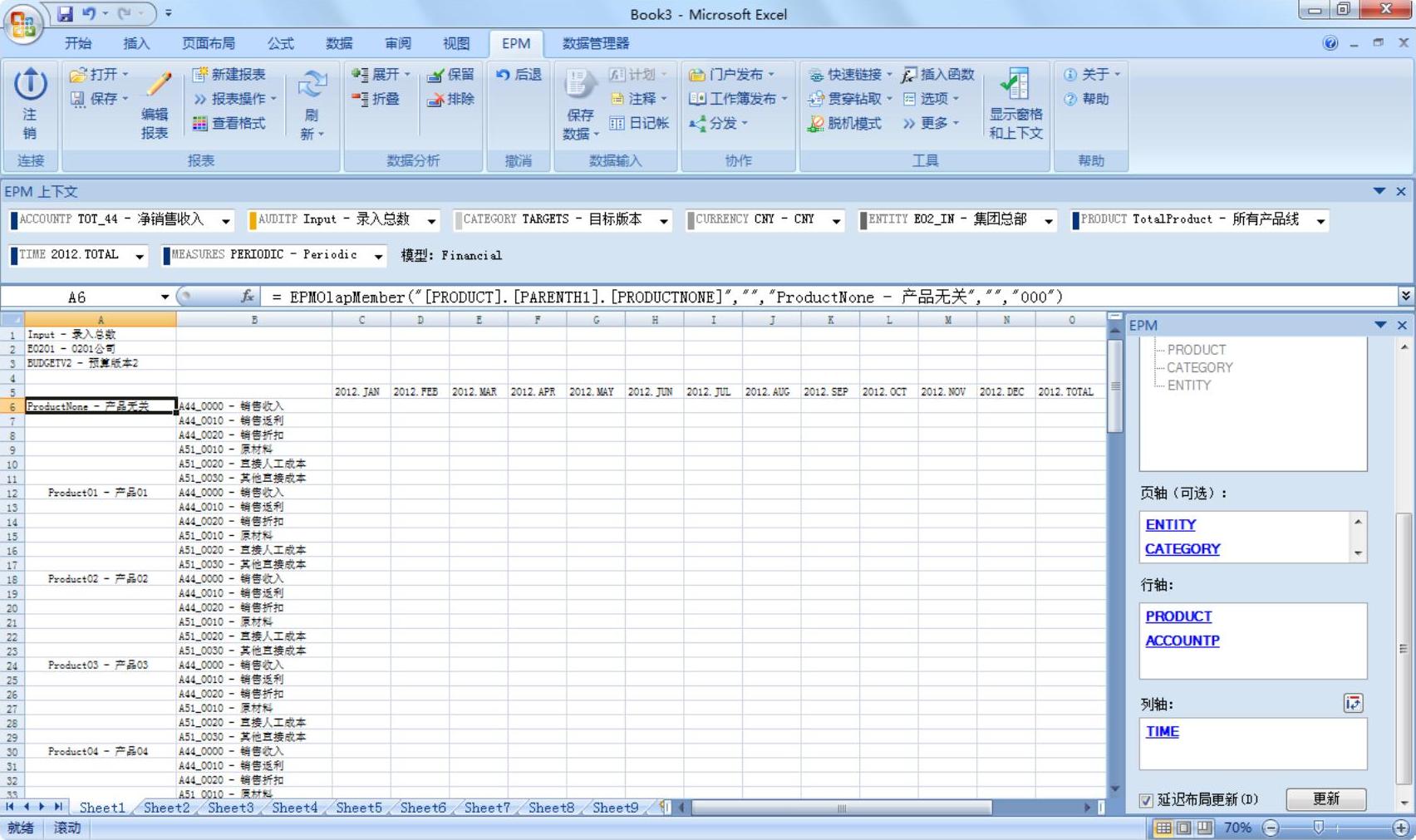The height and width of the screenshot is (840, 1416).
Task: Click CATEGORY link in page axis
Action: (x=1182, y=548)
